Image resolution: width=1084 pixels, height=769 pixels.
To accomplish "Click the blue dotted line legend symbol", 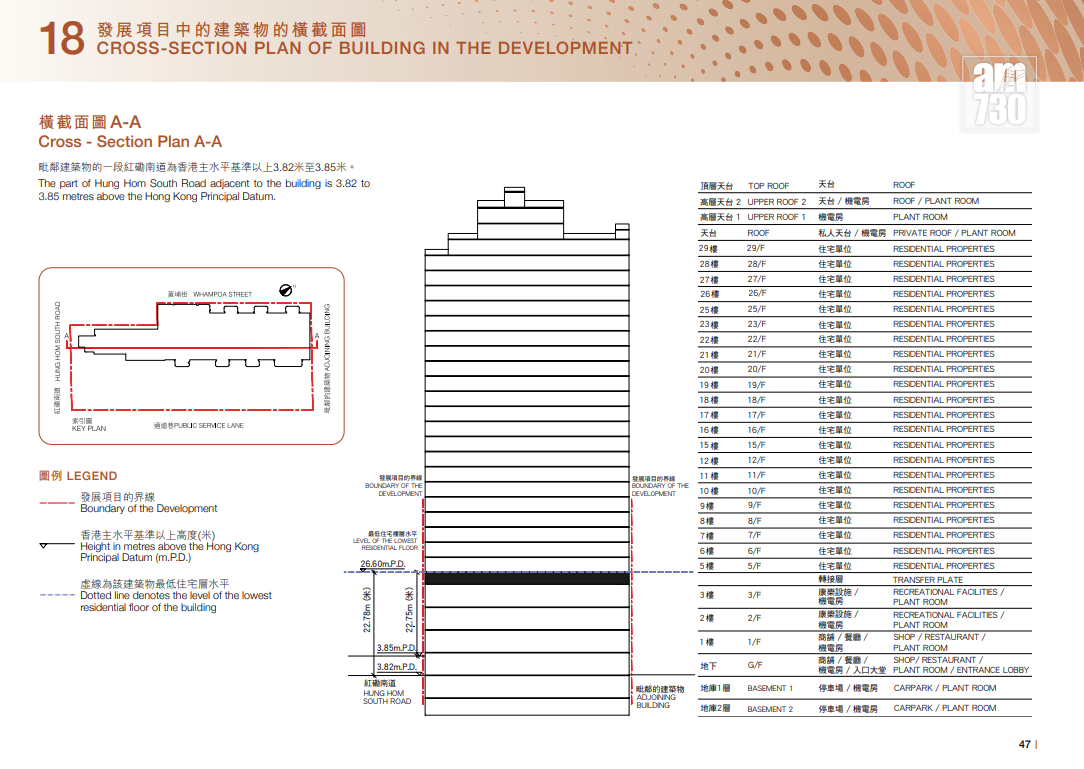I will point(57,595).
